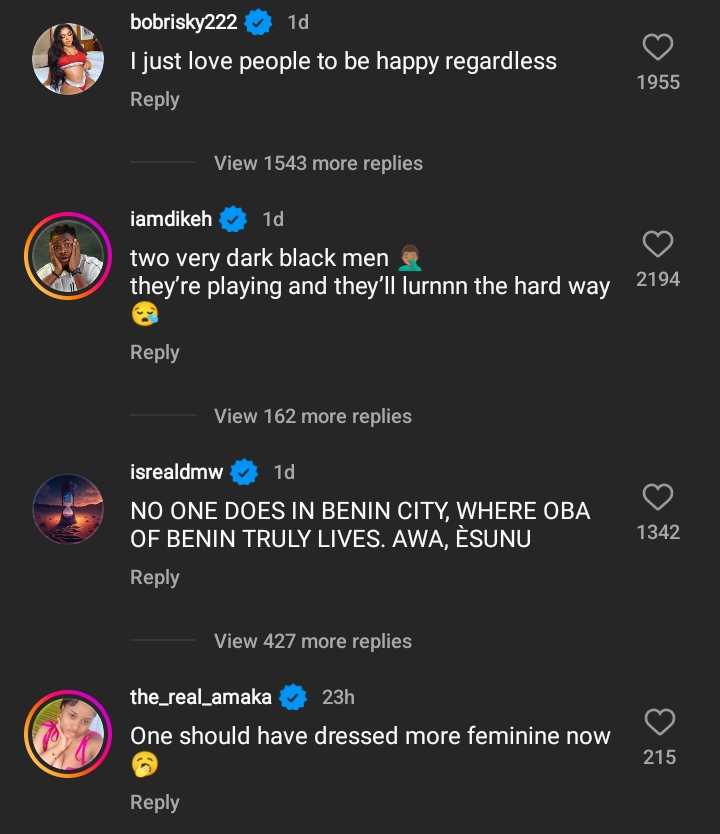Tap isrealdmw's profile avatar
Viewport: 720px width, 834px height.
point(69,508)
